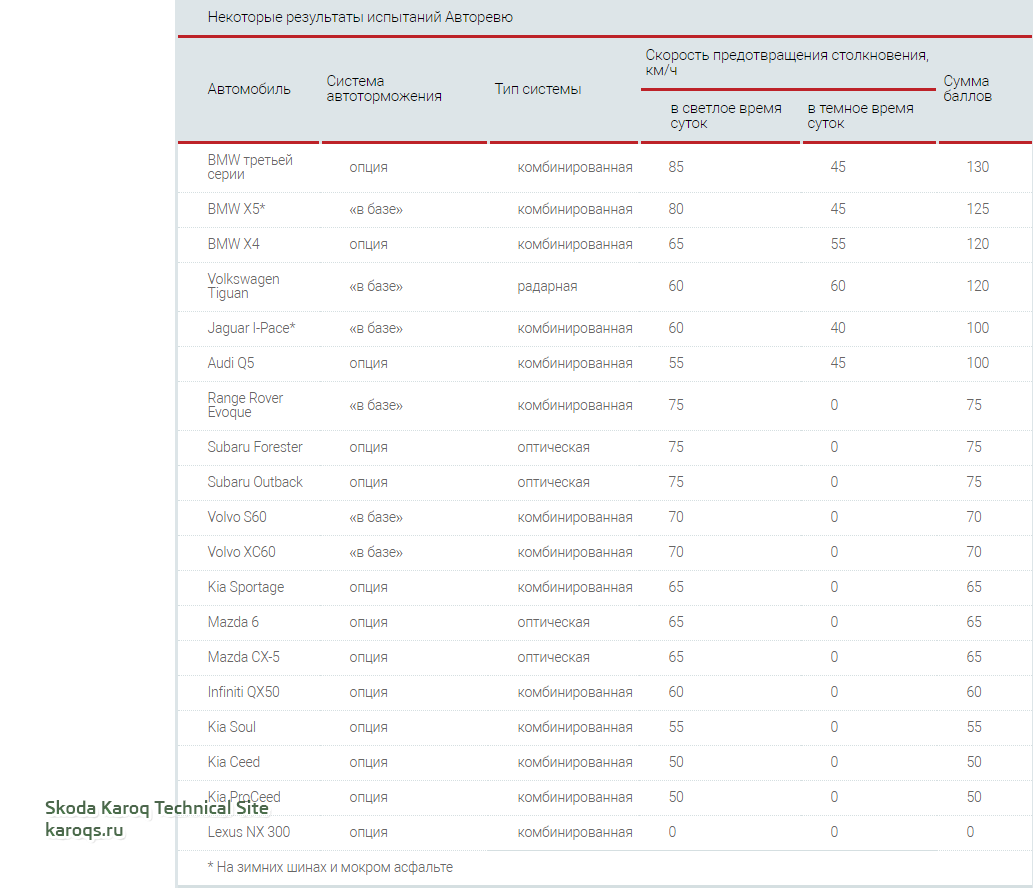Select the 'Kia Soul' car name
The width and height of the screenshot is (1033, 889).
click(231, 727)
